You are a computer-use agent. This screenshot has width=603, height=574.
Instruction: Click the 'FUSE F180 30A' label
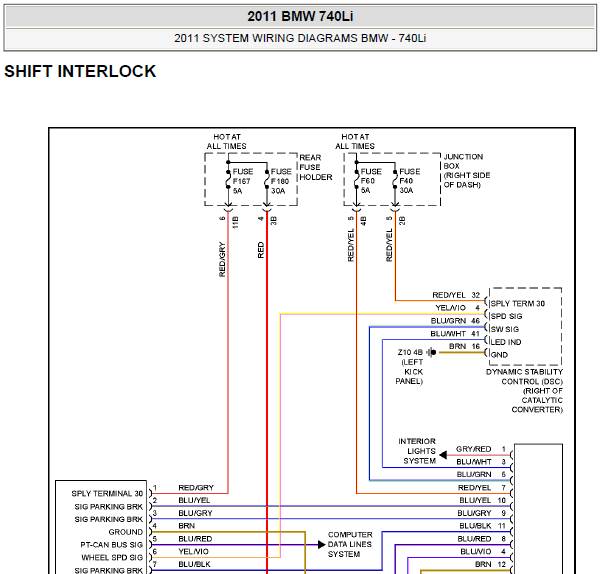(281, 181)
